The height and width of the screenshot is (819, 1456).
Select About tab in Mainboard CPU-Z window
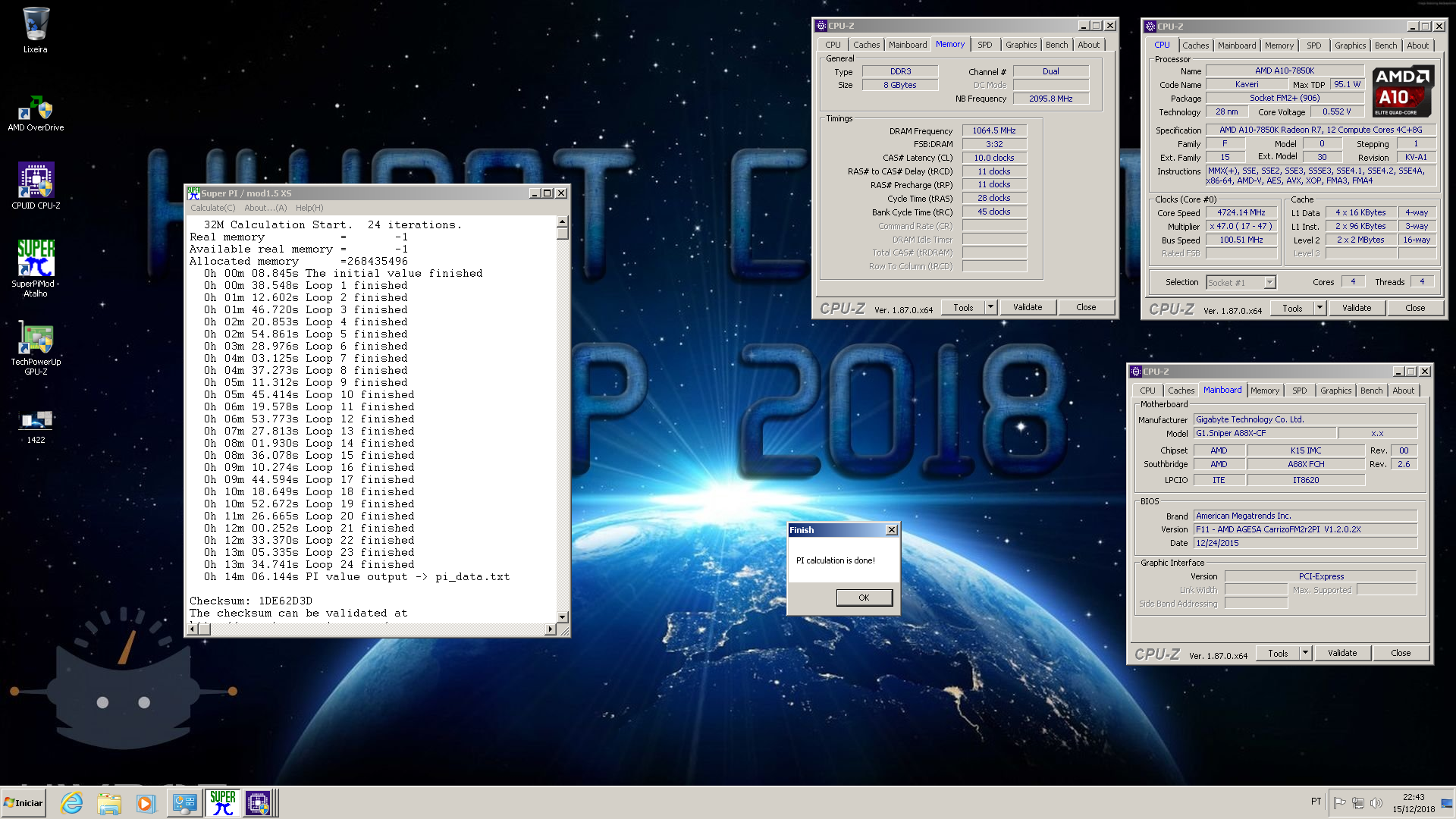tap(1403, 391)
